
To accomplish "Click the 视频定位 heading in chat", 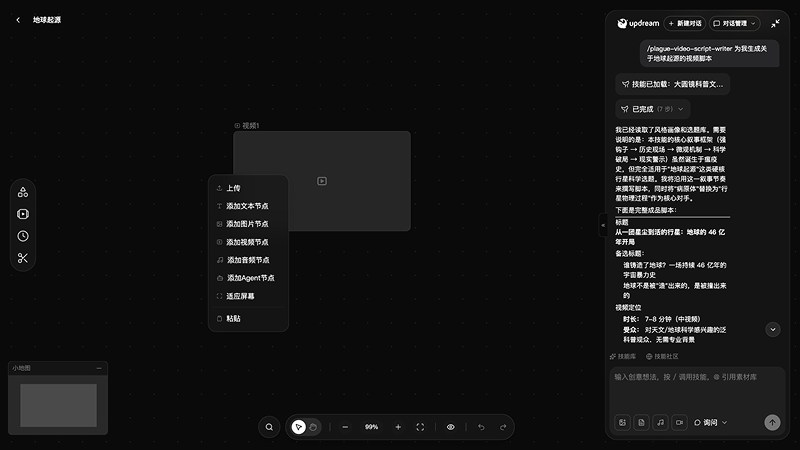I will (x=628, y=308).
